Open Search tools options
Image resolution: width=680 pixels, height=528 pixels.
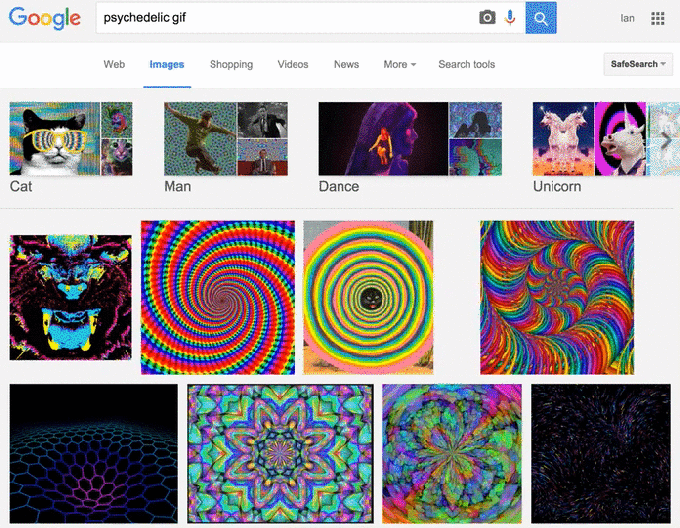click(x=466, y=65)
